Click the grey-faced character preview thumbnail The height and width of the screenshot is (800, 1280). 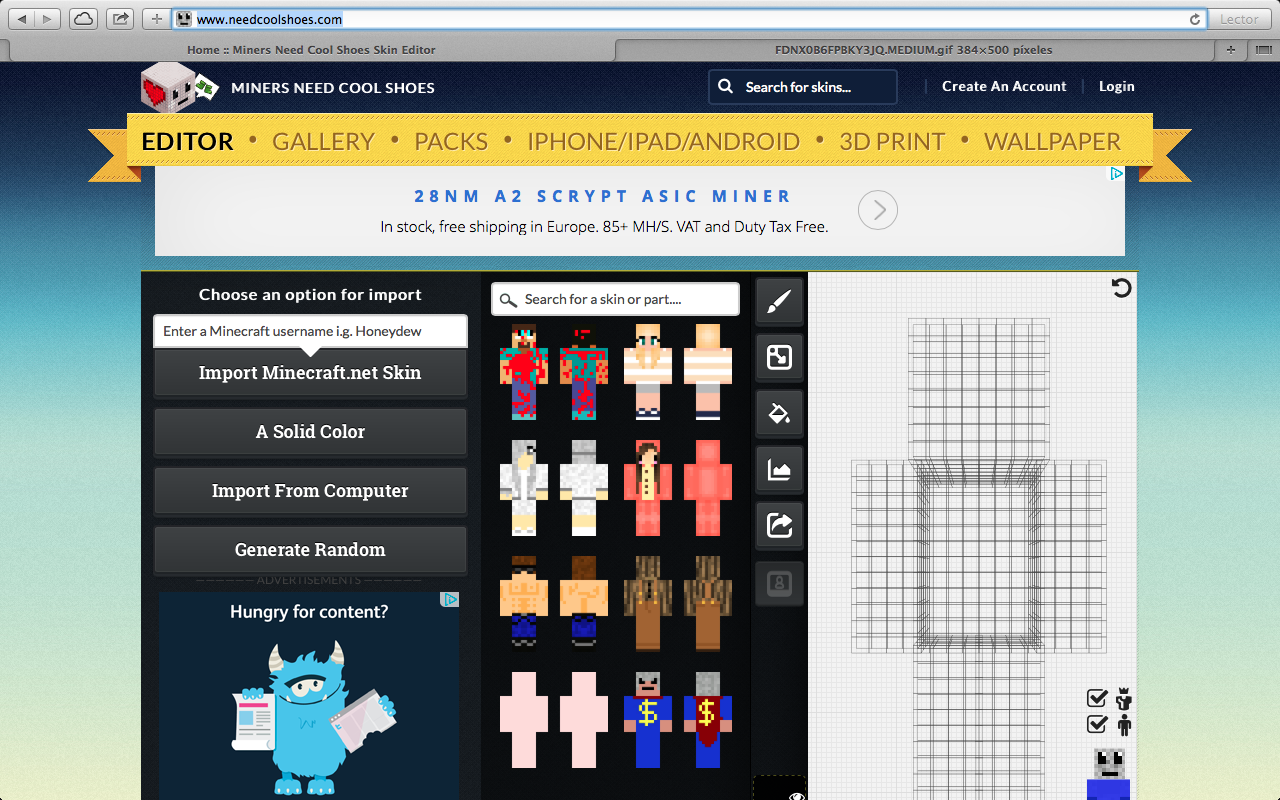pyautogui.click(x=1108, y=773)
